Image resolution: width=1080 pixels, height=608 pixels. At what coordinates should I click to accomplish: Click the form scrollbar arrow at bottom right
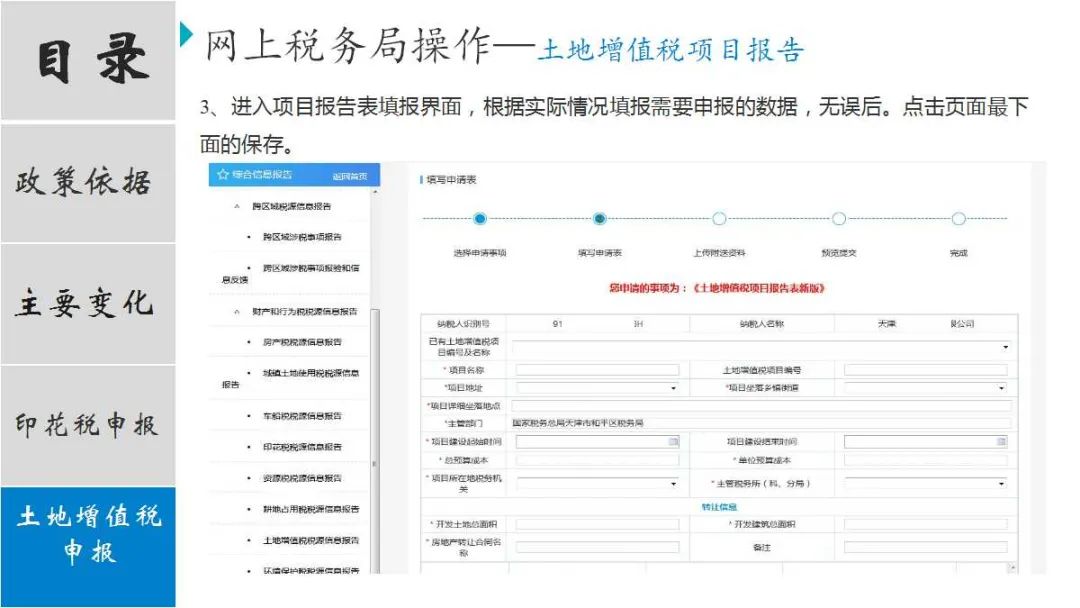click(1012, 567)
